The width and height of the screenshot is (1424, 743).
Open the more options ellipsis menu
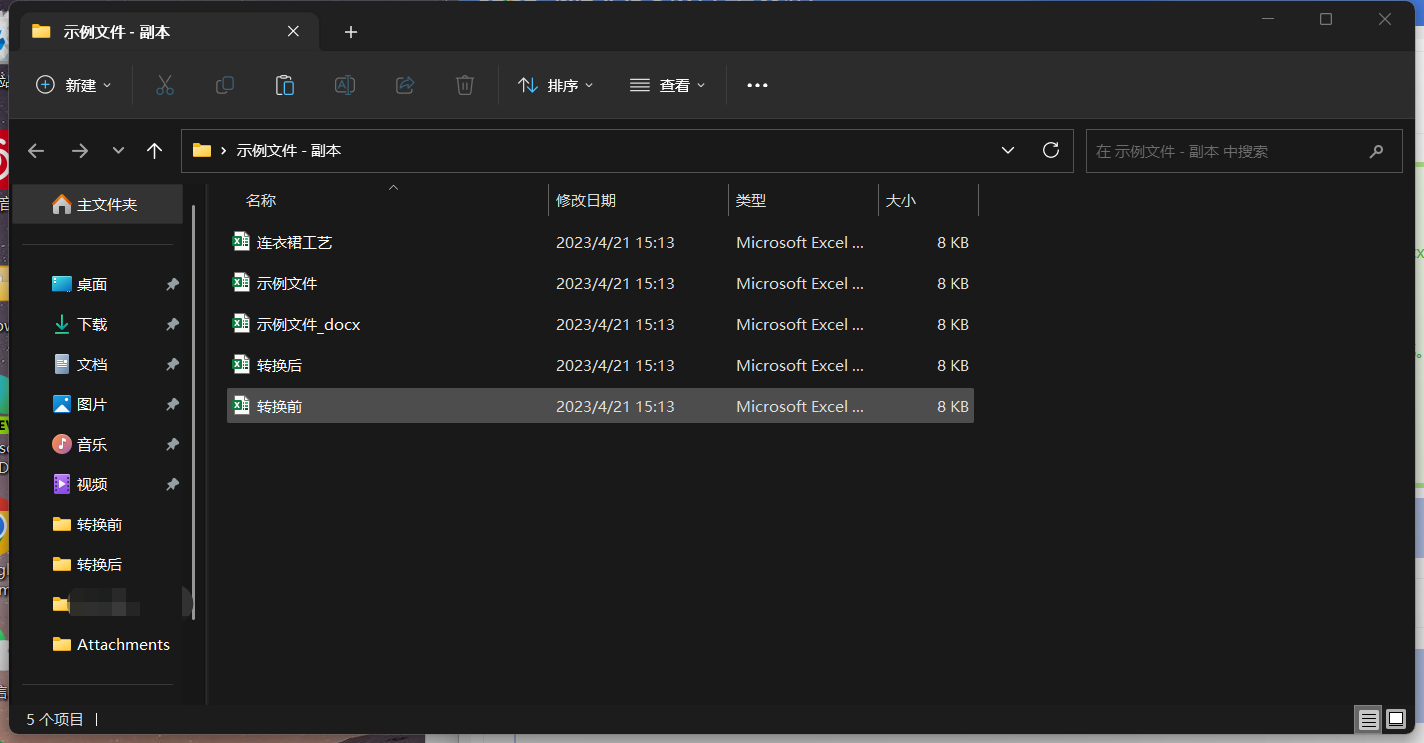tap(757, 86)
